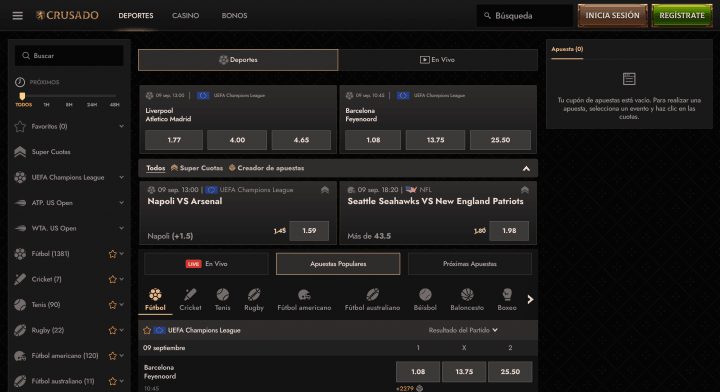720x392 pixels.
Task: Click the Próximos clock icon
Action: [x=20, y=82]
